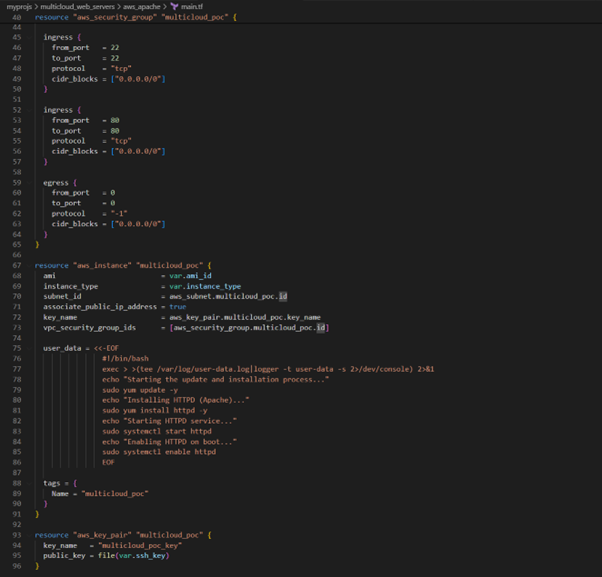
Task: Click the var.instance_type reference
Action: coord(204,286)
